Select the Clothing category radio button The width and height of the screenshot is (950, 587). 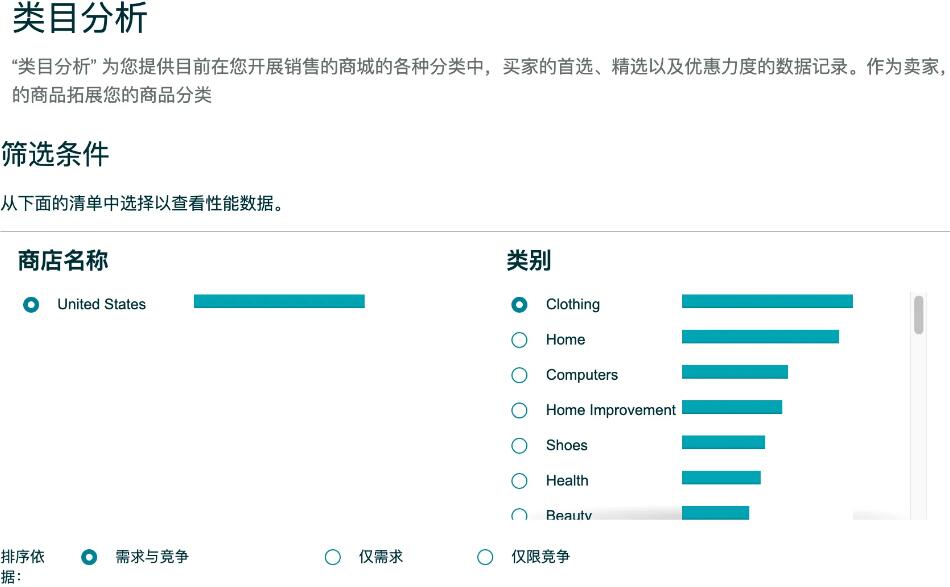(x=519, y=305)
